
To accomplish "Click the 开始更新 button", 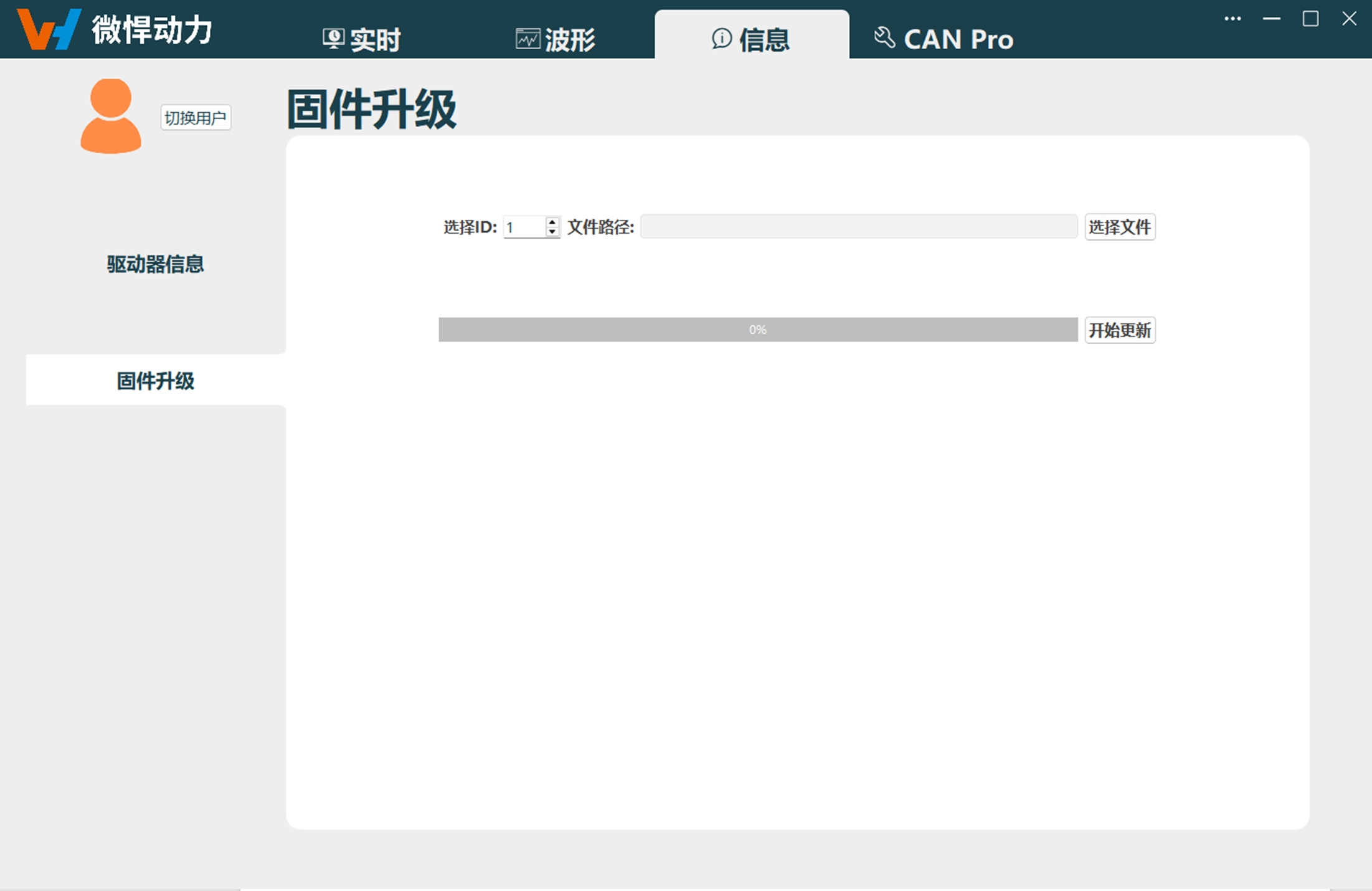I will [1119, 330].
